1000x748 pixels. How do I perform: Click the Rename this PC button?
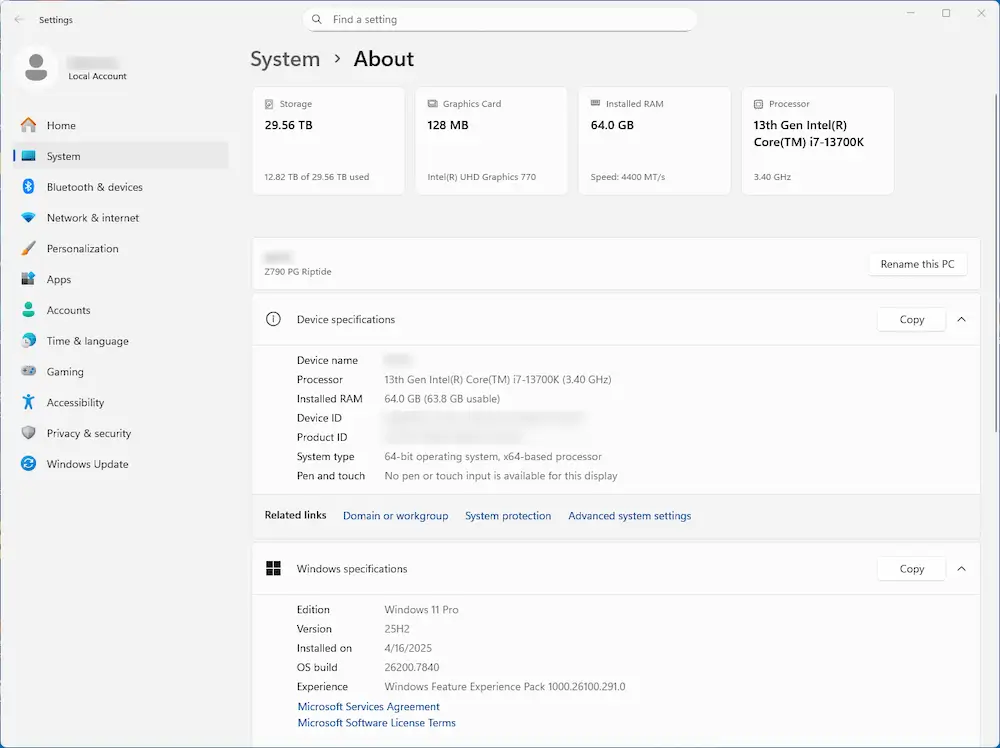tap(917, 264)
